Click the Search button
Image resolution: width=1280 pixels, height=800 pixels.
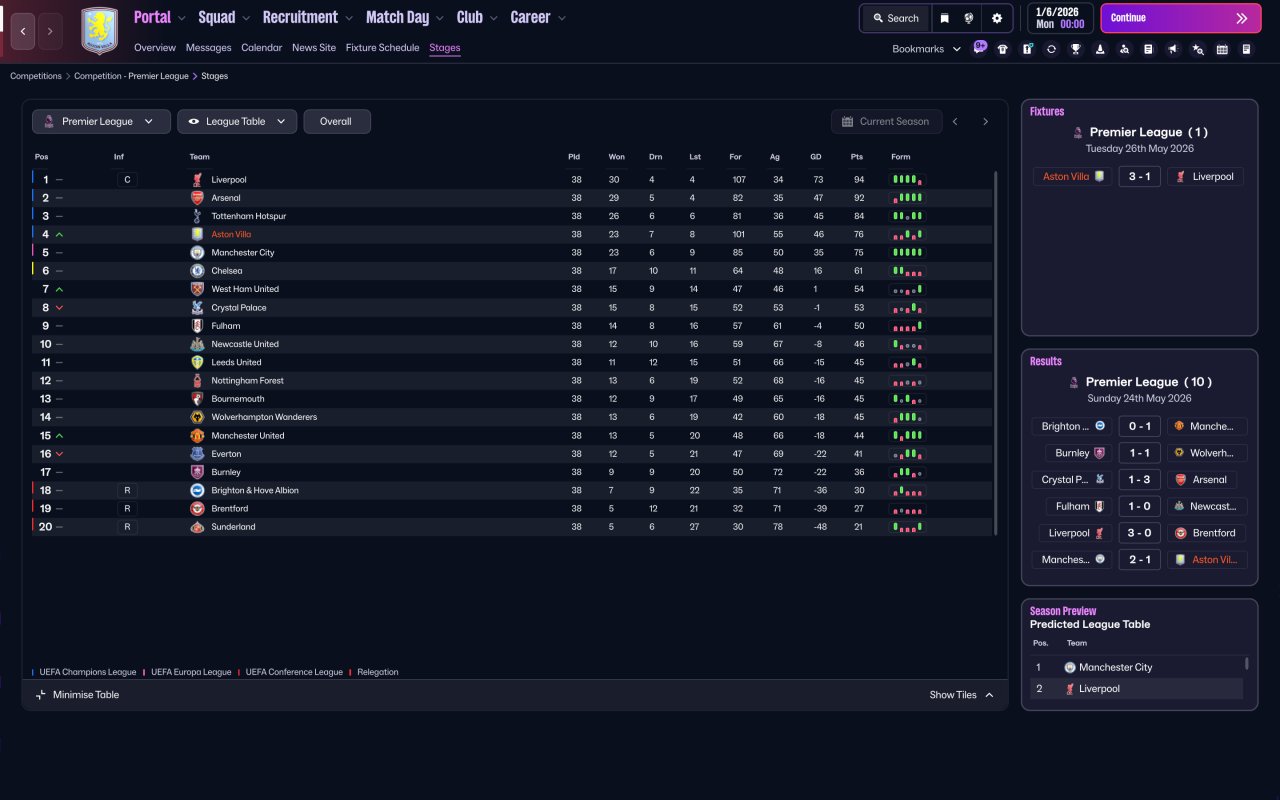click(895, 18)
